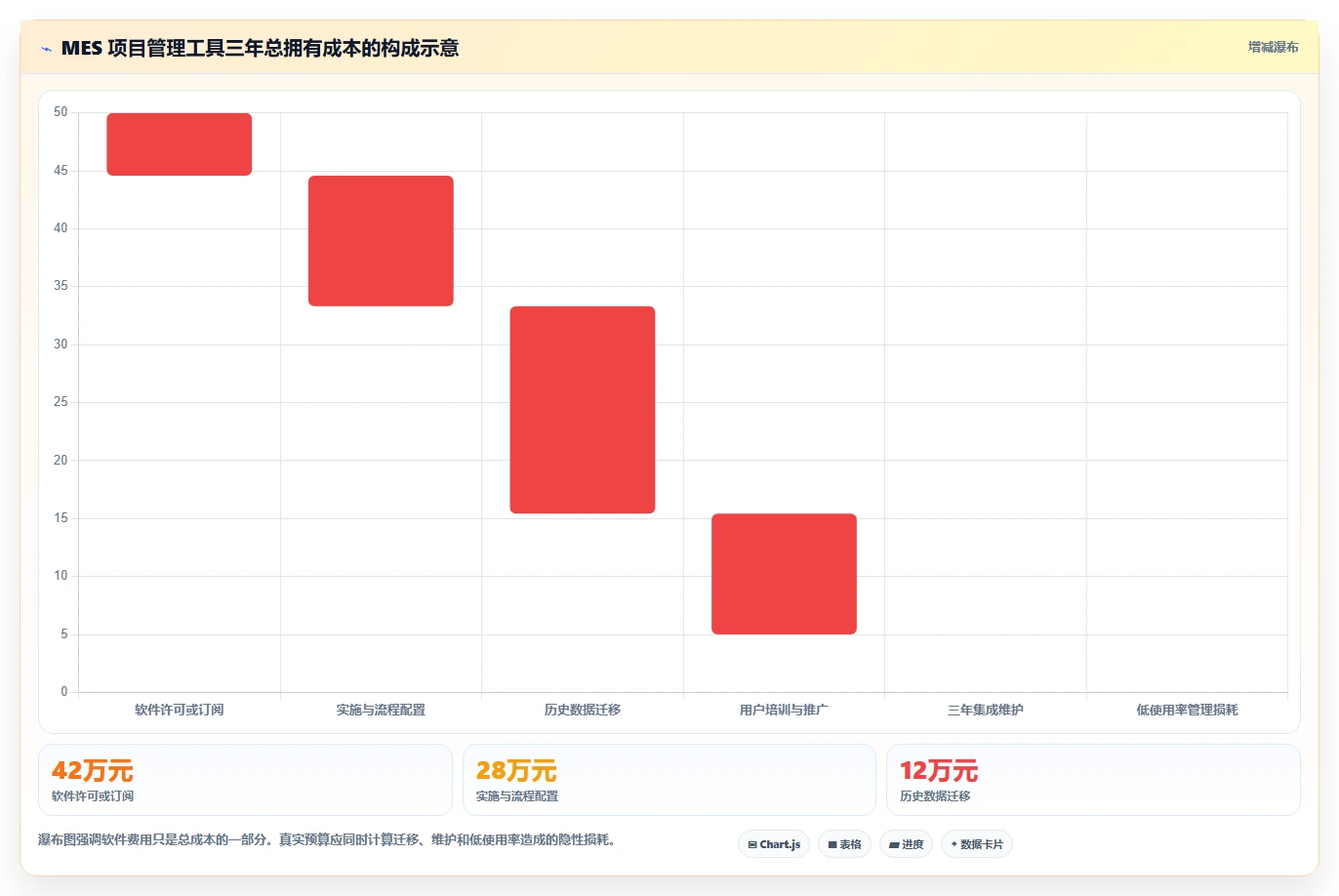The width and height of the screenshot is (1339, 896).
Task: Click the 实施与流程配置 axis label
Action: (381, 710)
